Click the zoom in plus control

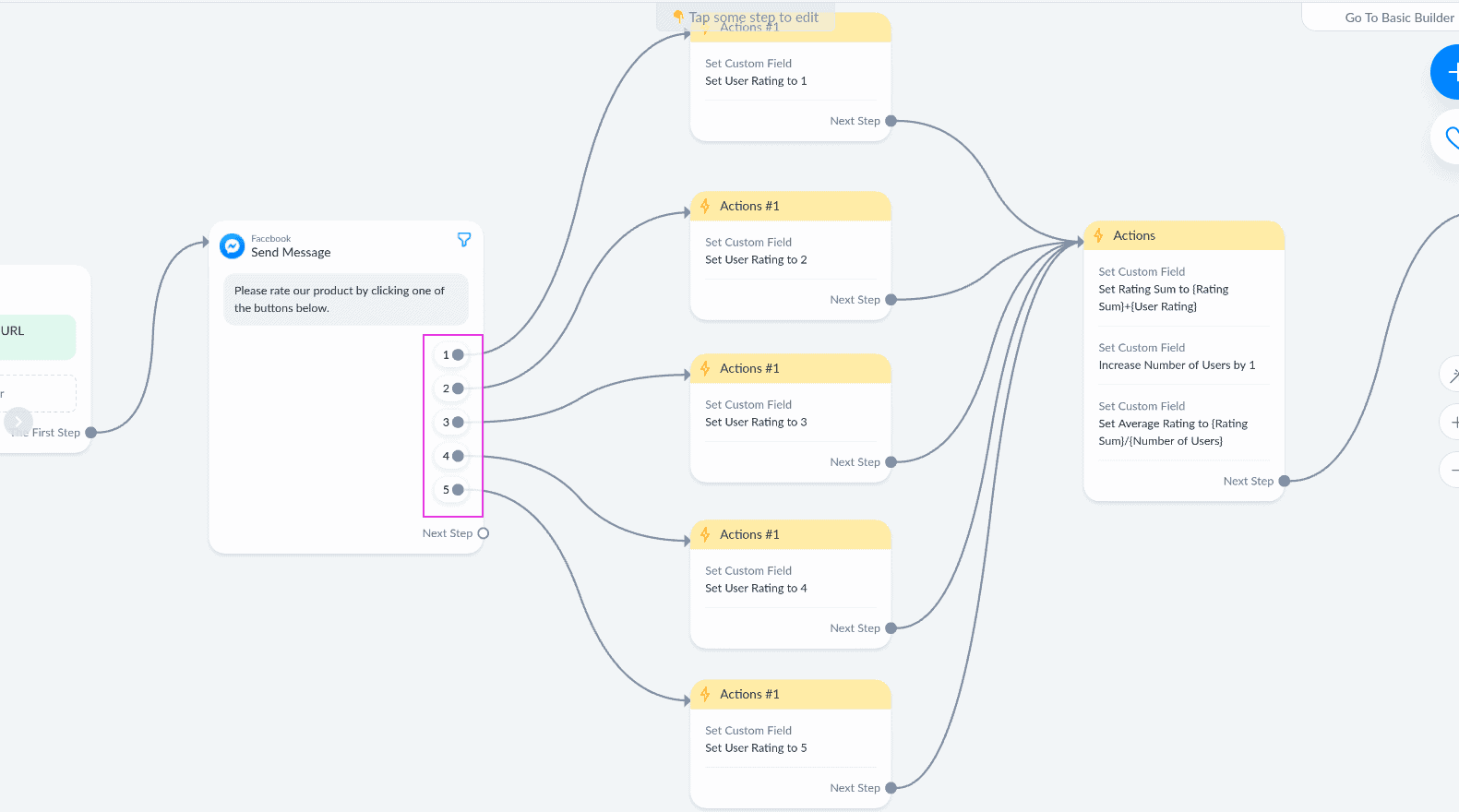click(x=1452, y=422)
